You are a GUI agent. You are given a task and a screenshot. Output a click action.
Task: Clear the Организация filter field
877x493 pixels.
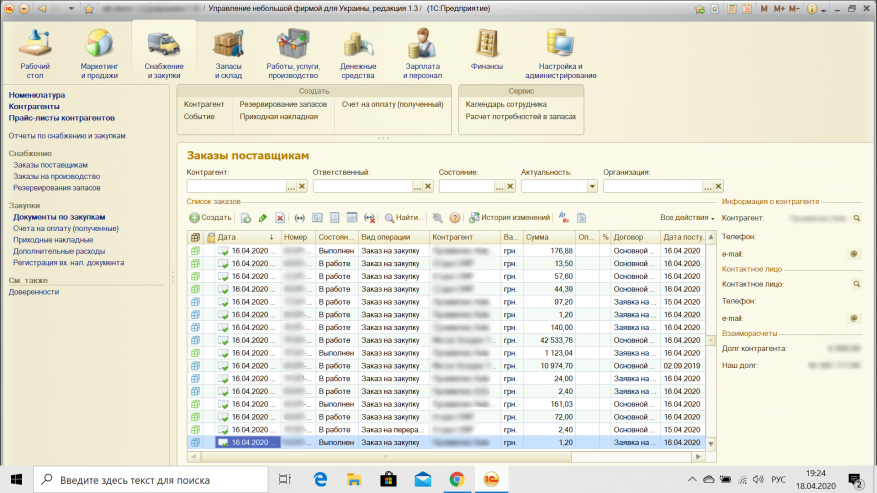coord(718,186)
